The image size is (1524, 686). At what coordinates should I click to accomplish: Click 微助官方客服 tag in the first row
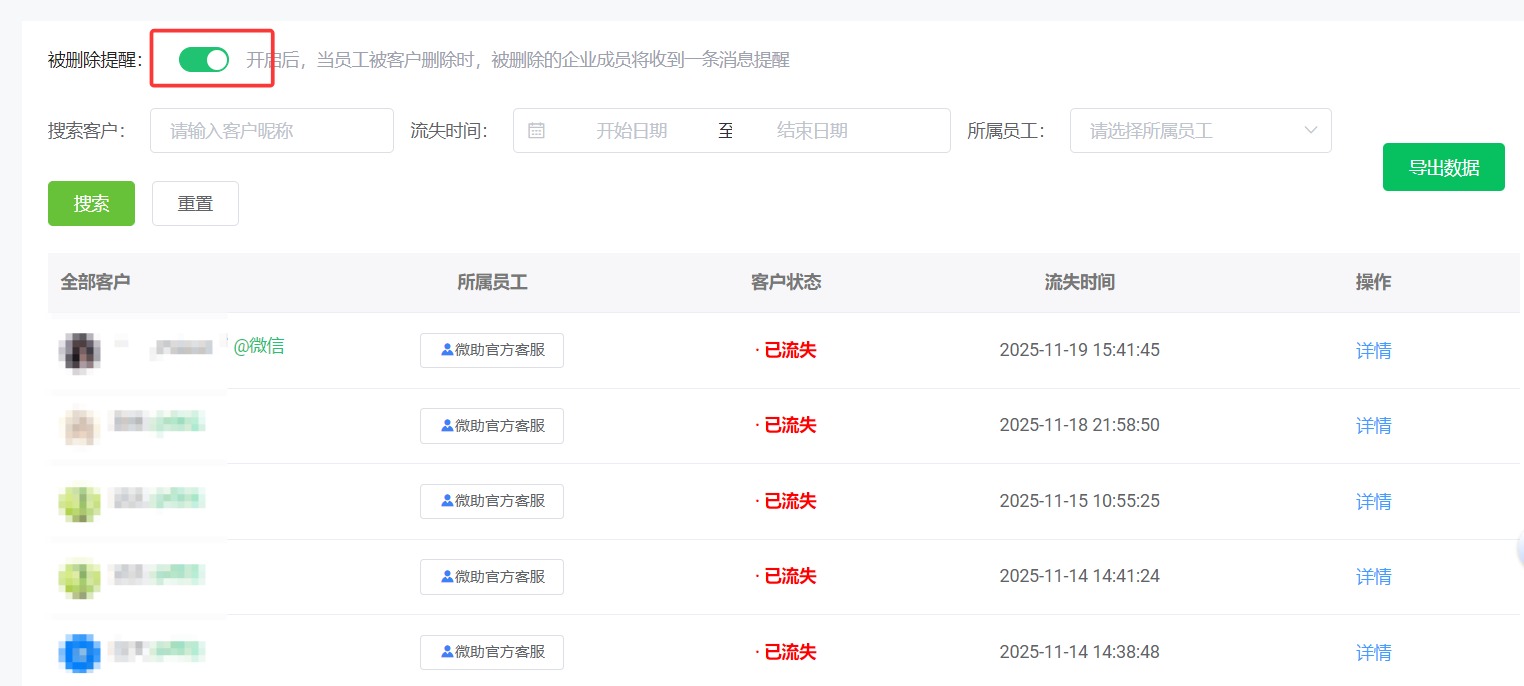click(492, 351)
